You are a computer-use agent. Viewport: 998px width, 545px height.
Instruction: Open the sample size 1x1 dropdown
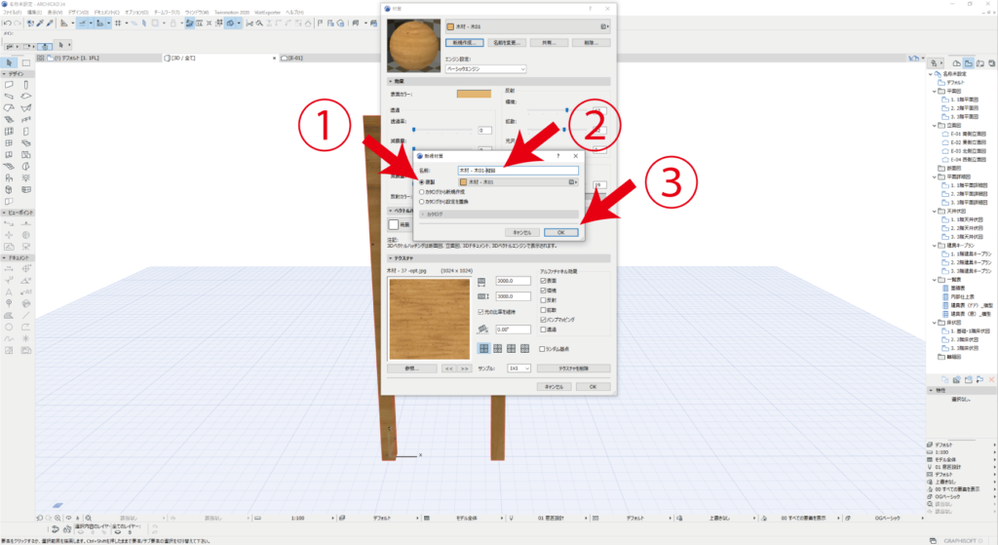coord(519,369)
